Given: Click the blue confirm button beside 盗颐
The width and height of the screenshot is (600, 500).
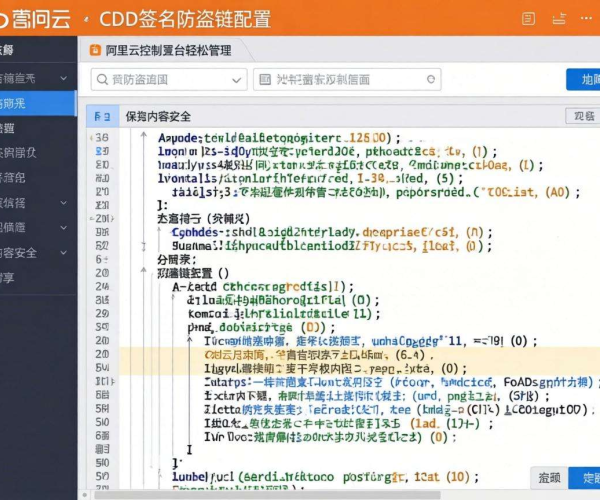Looking at the screenshot, I should coord(584,478).
